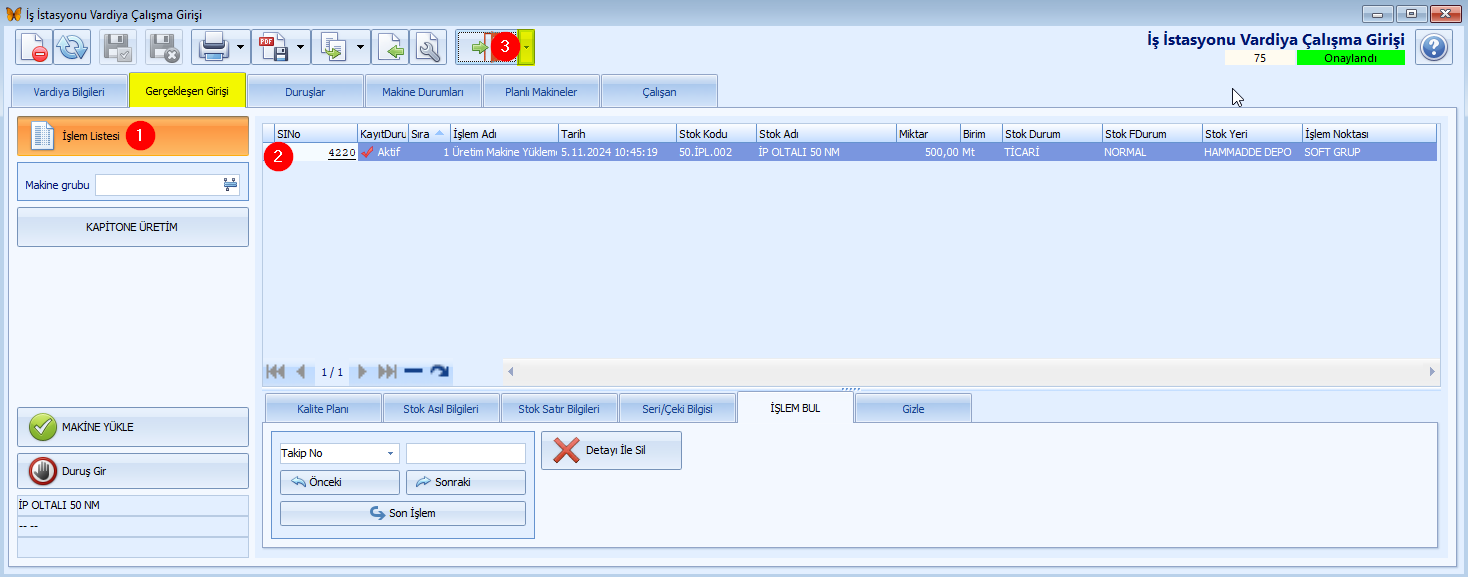
Task: Click the green Onaylandı status label
Action: click(1350, 58)
